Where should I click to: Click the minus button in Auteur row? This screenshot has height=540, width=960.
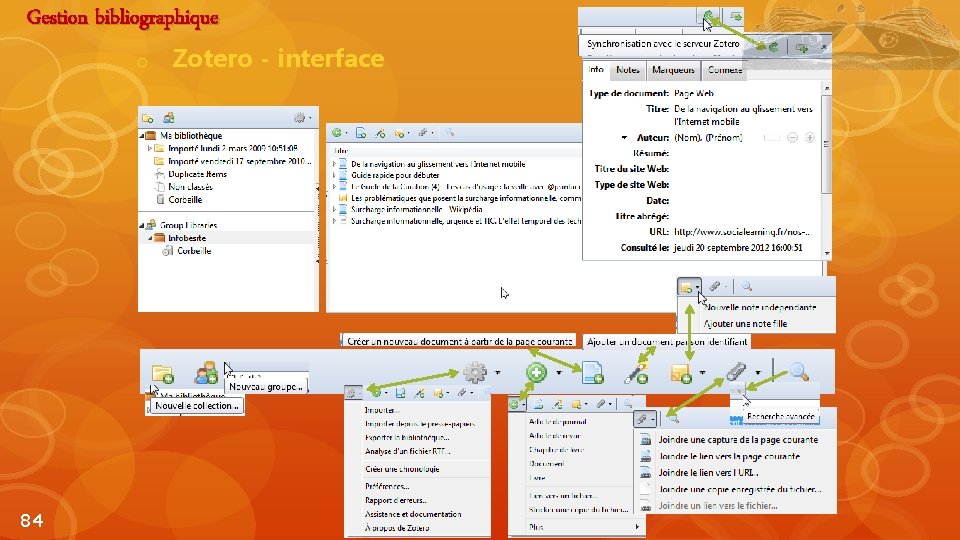[x=792, y=138]
